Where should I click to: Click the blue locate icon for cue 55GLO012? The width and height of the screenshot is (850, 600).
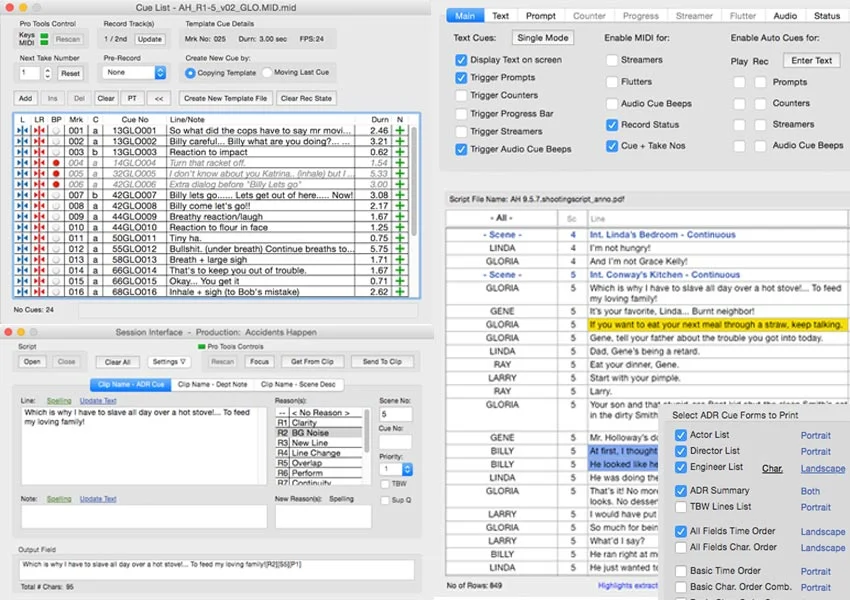point(22,249)
